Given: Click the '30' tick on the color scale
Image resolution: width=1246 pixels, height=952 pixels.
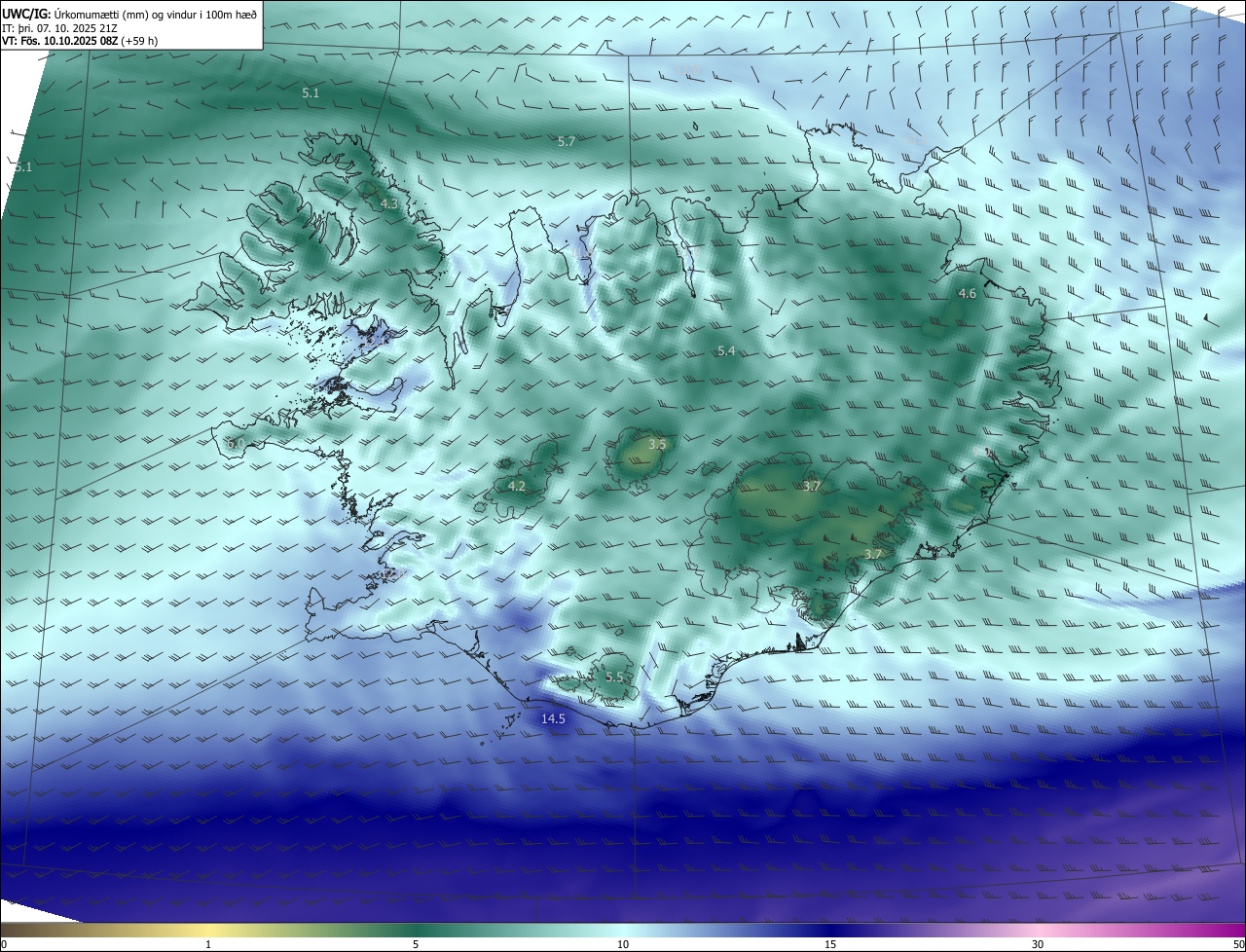Looking at the screenshot, I should (1038, 944).
